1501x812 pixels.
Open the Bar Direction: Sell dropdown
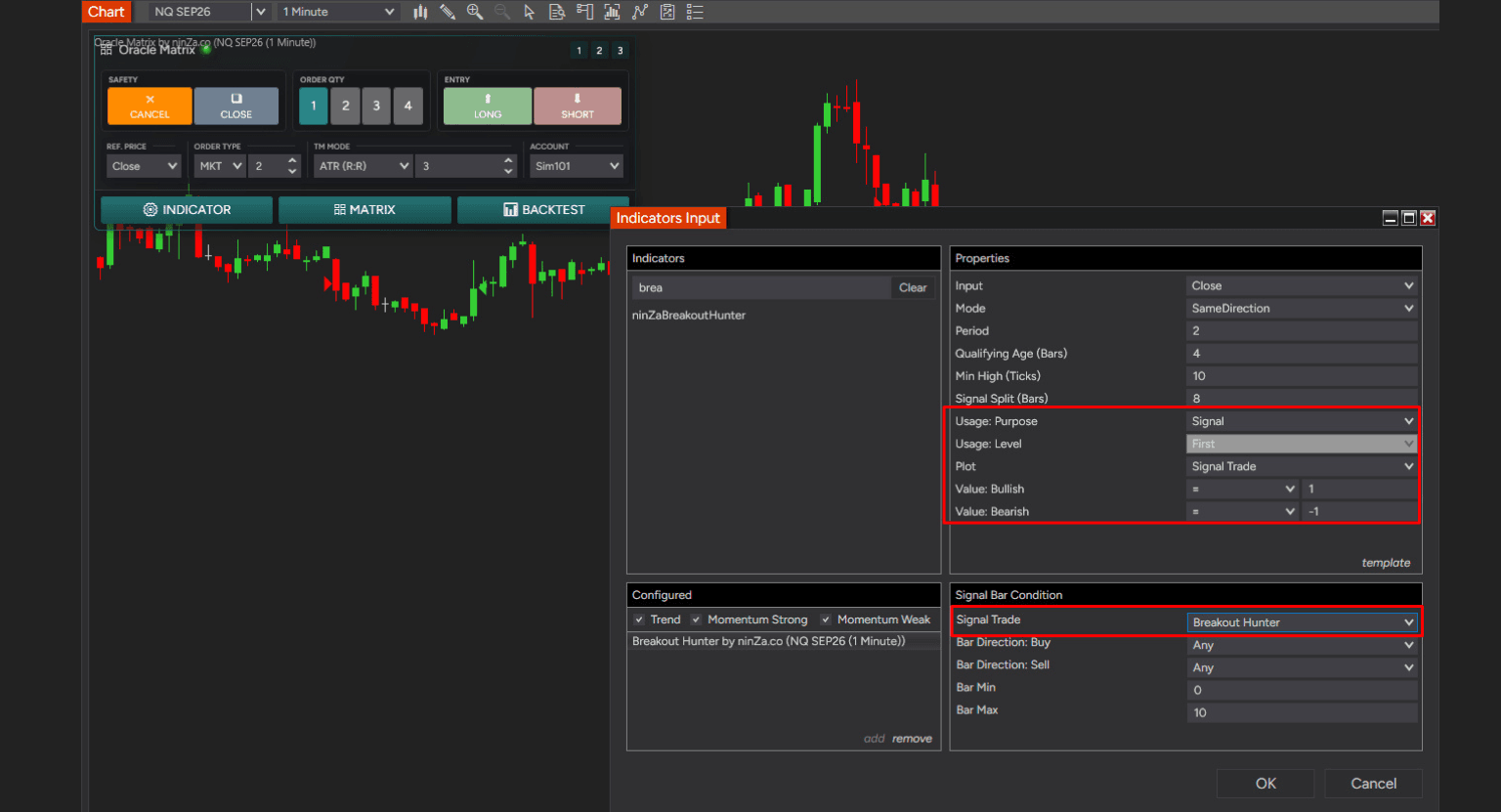(x=1302, y=667)
